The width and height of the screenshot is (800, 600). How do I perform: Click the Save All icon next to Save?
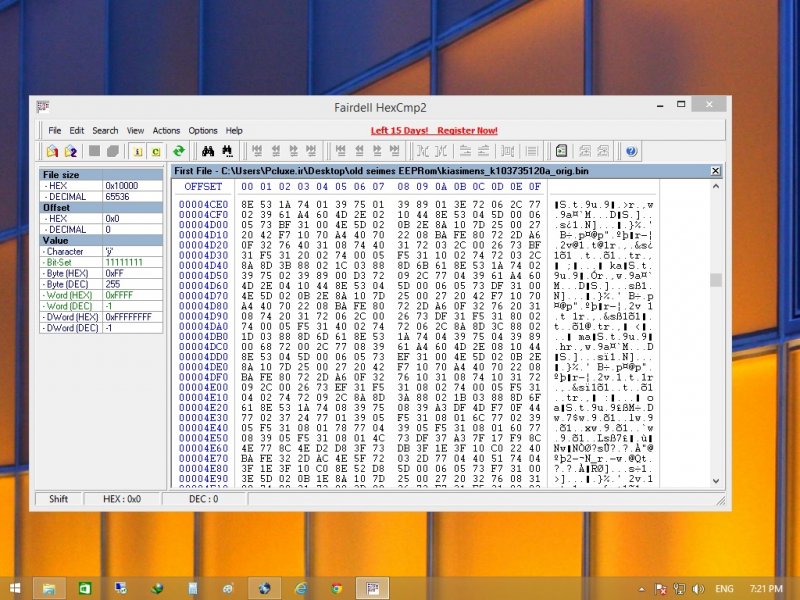[x=113, y=151]
